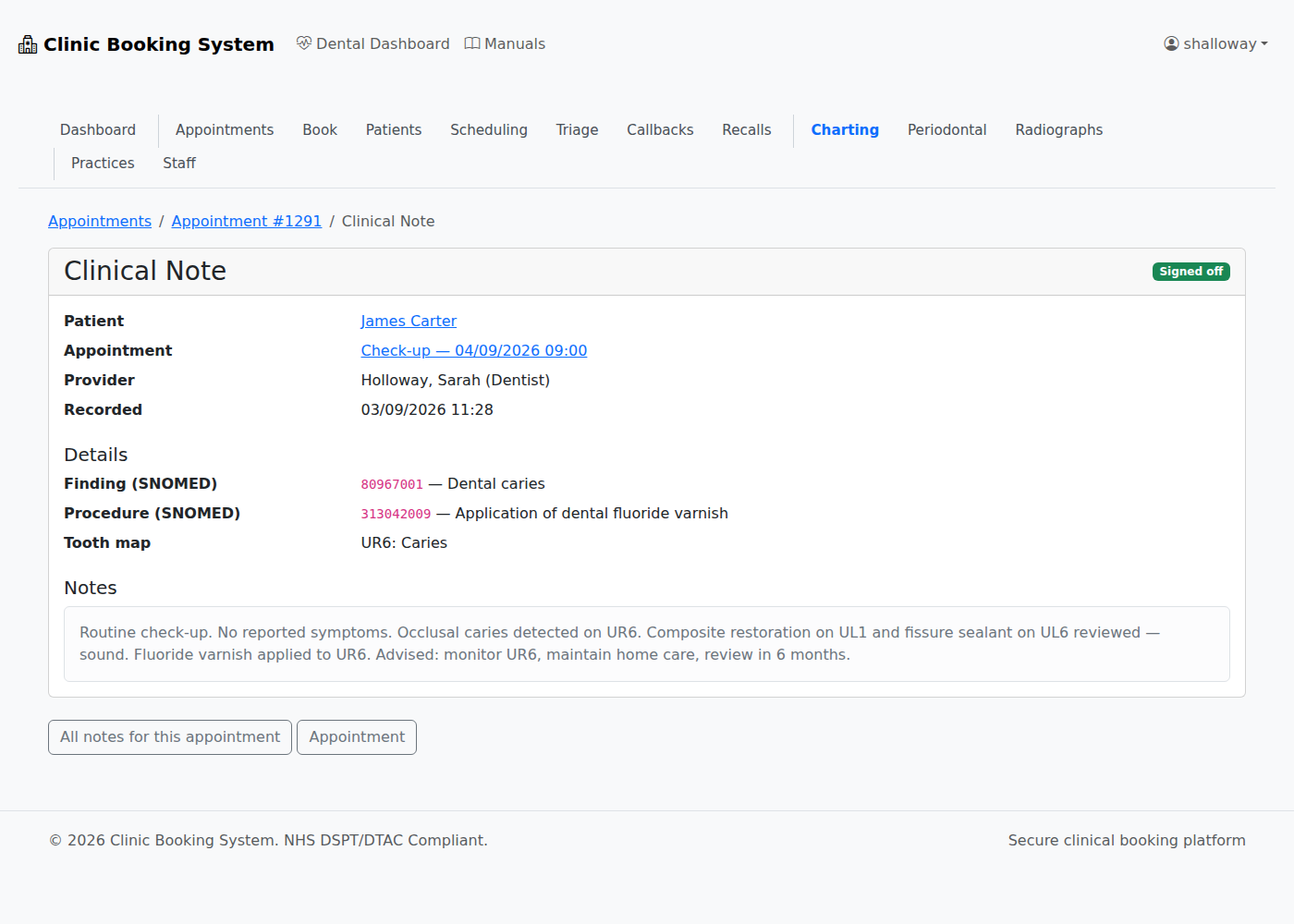Open the Check-up 04/09/2026 09:00 appointment link

(474, 351)
